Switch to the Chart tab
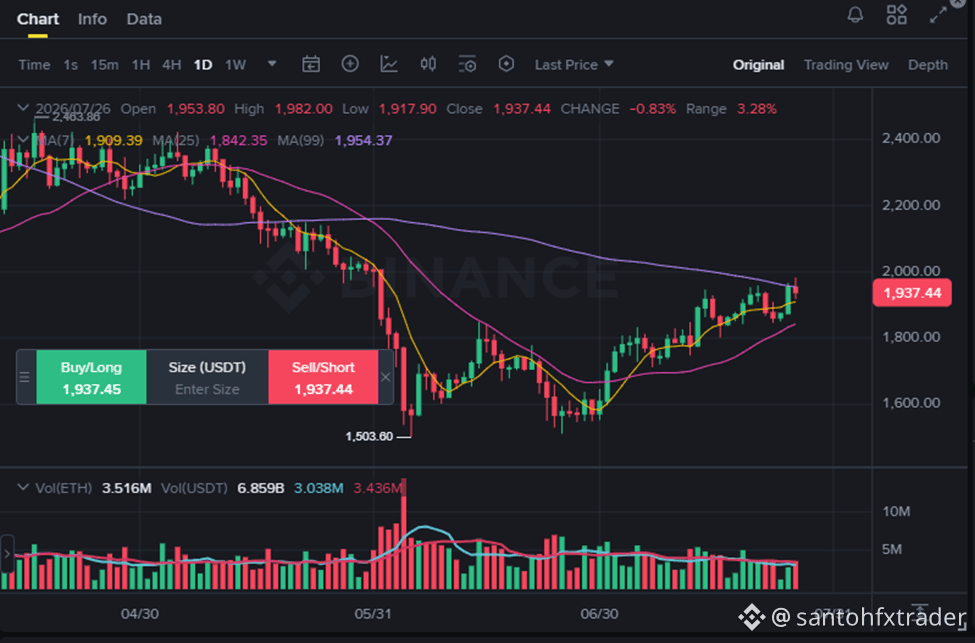Viewport: 975px width, 643px height. [38, 19]
